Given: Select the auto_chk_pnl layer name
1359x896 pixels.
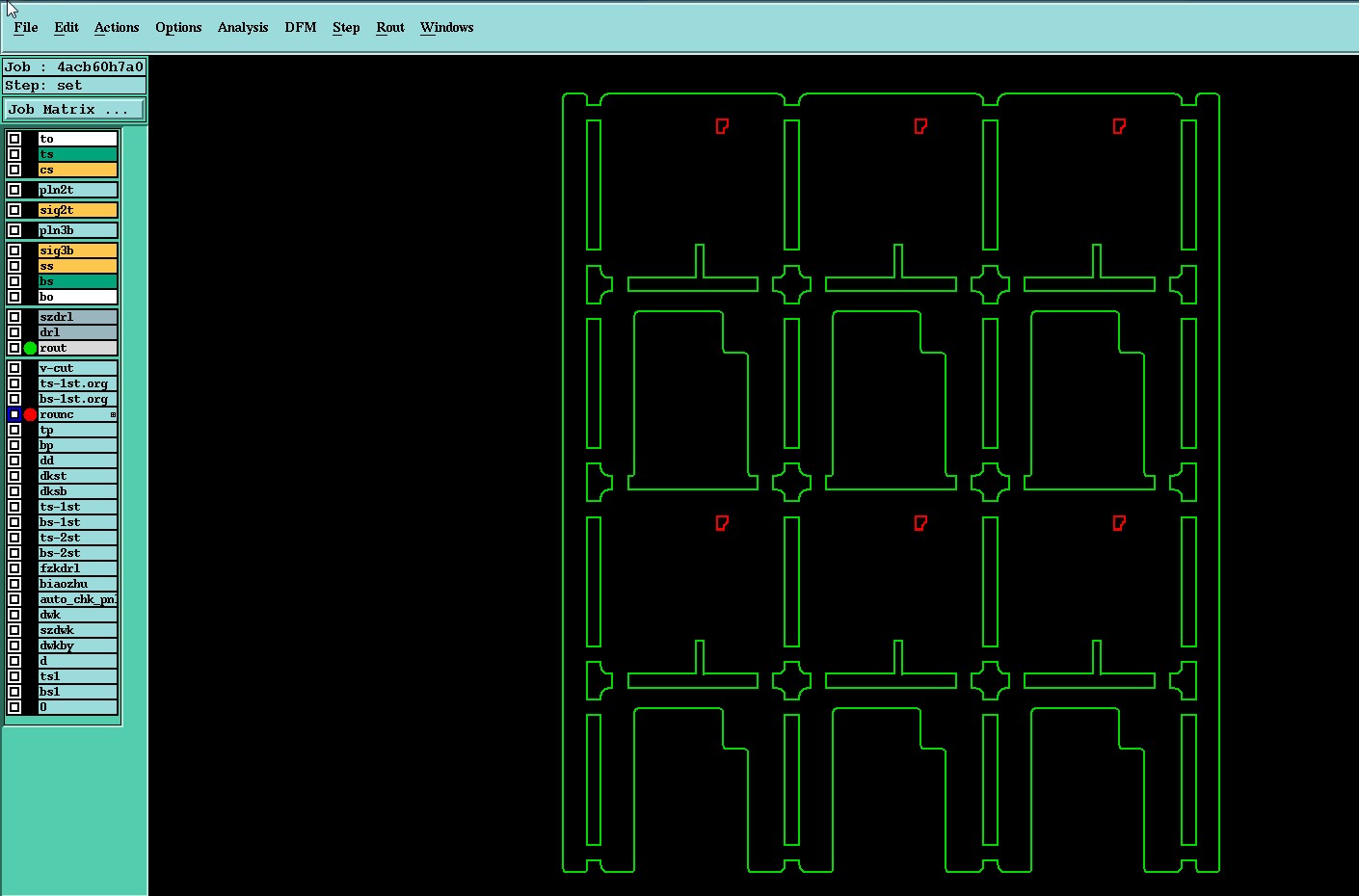Looking at the screenshot, I should pyautogui.click(x=77, y=599).
